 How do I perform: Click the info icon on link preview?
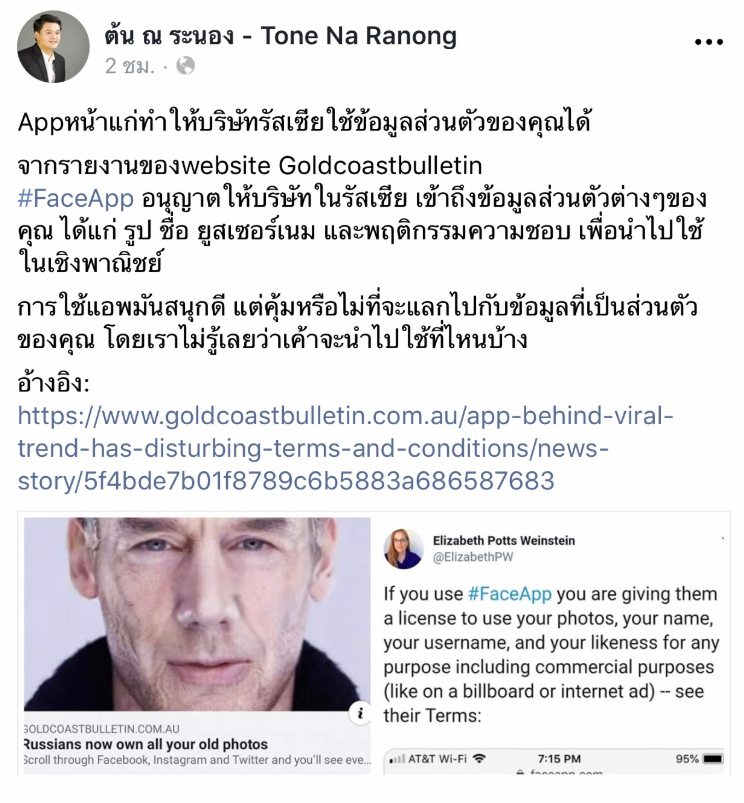(360, 713)
